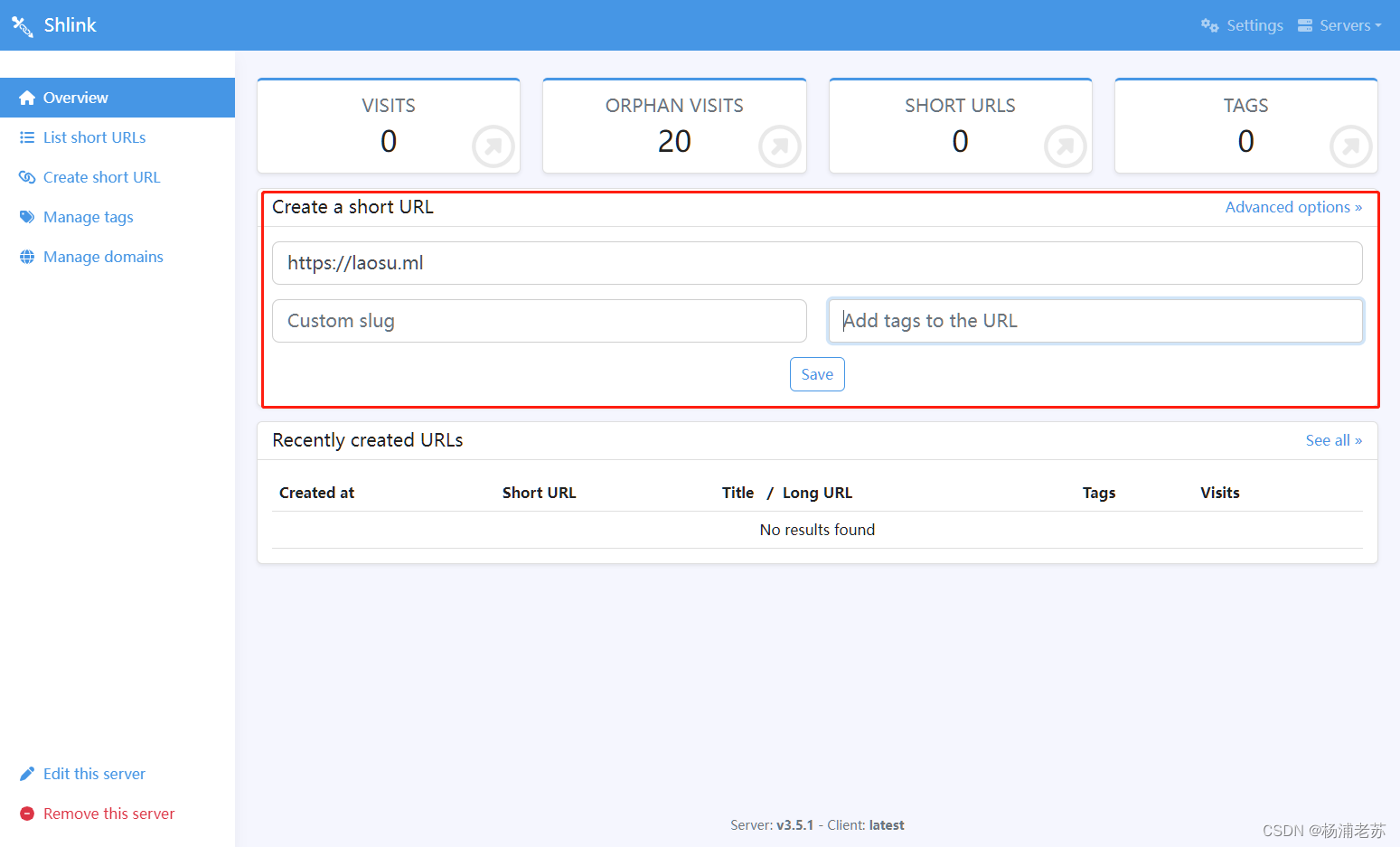Open See all recently created URLs
Screen dimensions: 1400x847
click(x=1334, y=440)
